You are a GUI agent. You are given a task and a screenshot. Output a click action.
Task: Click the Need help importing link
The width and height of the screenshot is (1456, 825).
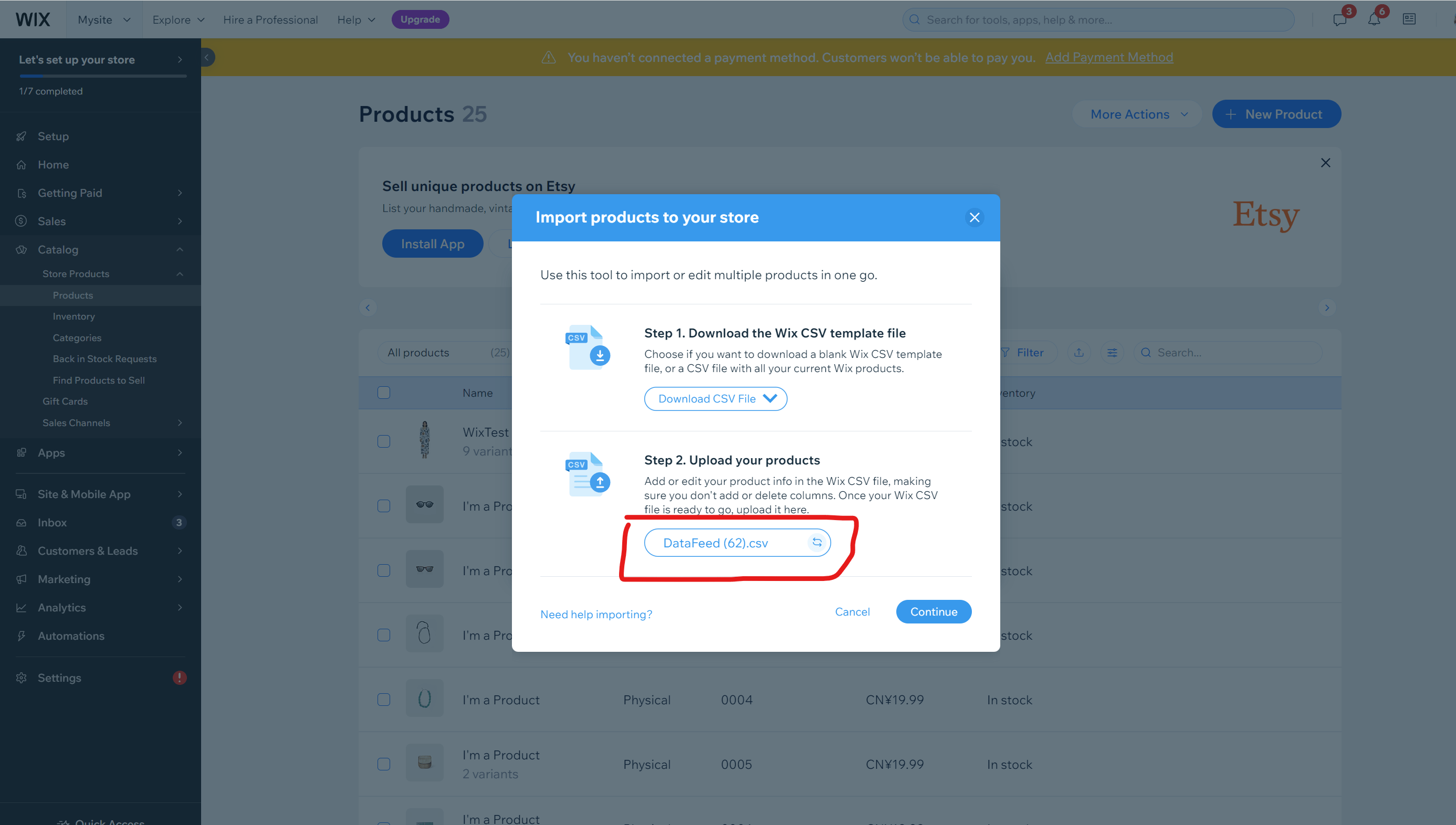point(596,614)
